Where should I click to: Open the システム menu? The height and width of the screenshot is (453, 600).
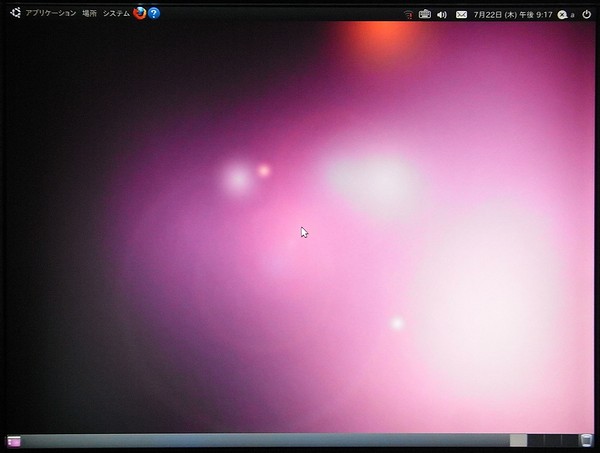pyautogui.click(x=116, y=13)
